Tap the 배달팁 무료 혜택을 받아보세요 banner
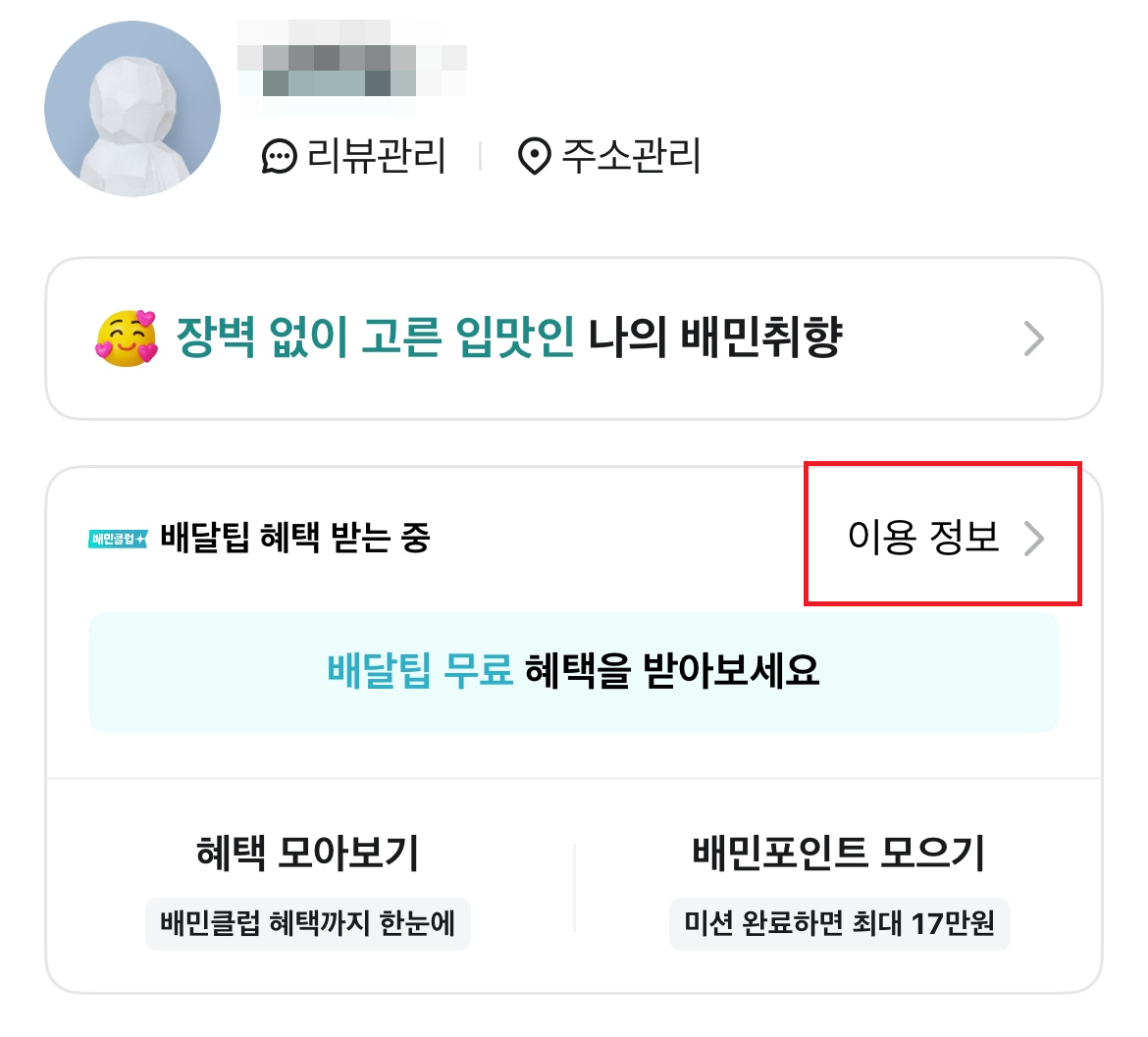 574,672
